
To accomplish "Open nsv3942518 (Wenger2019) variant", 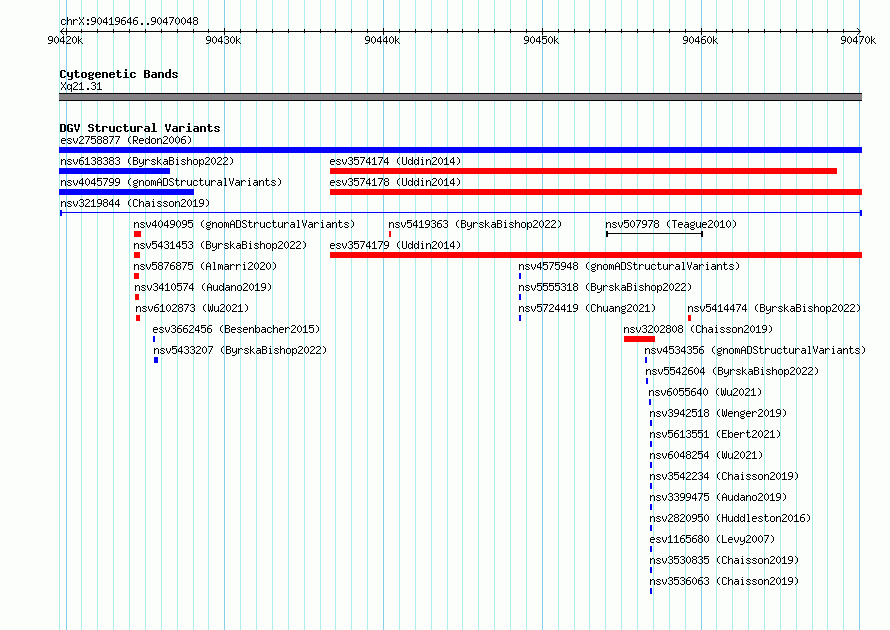I will tap(718, 413).
